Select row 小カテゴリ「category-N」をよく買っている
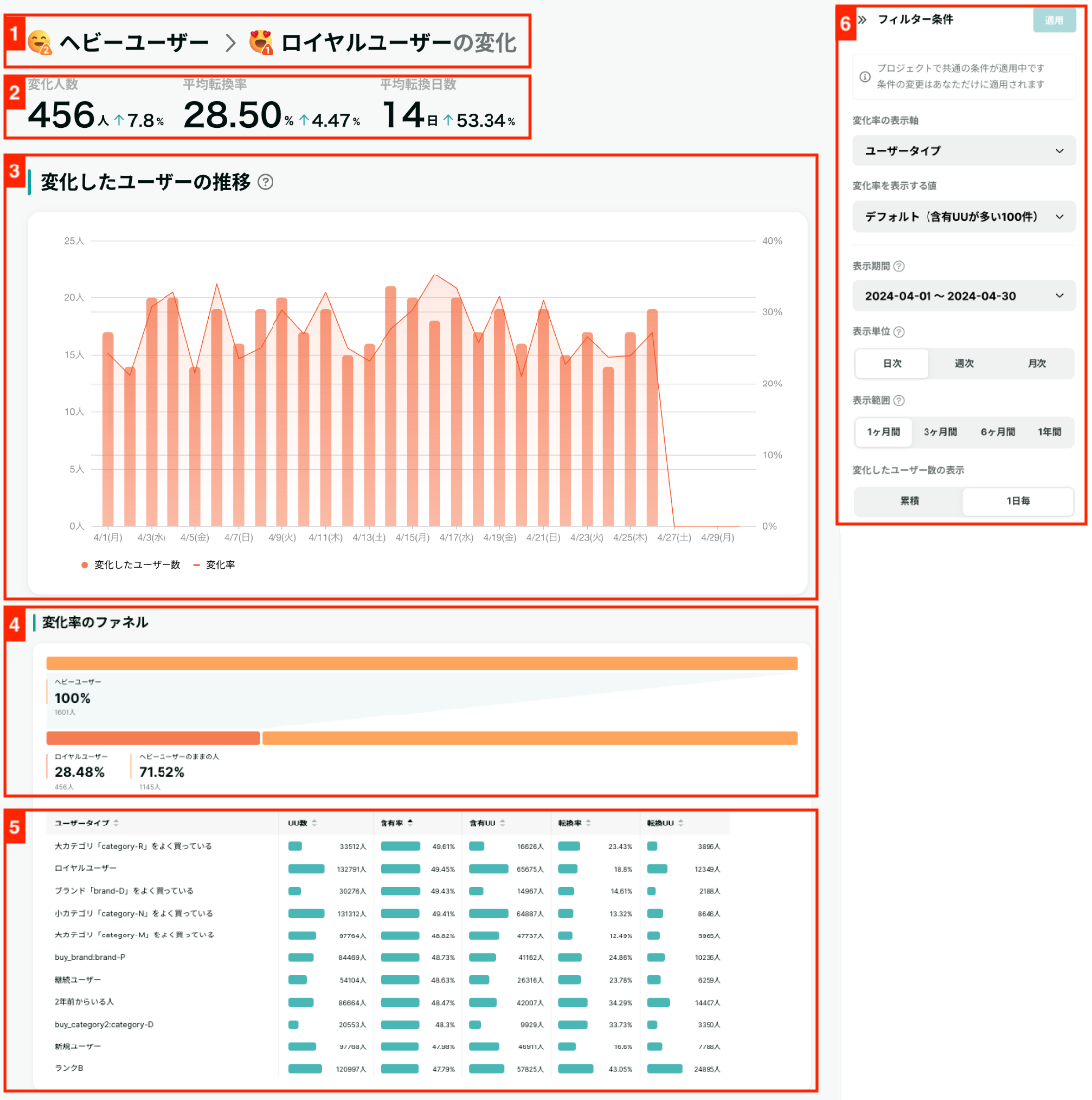This screenshot has width=1092, height=1100. pos(387,914)
